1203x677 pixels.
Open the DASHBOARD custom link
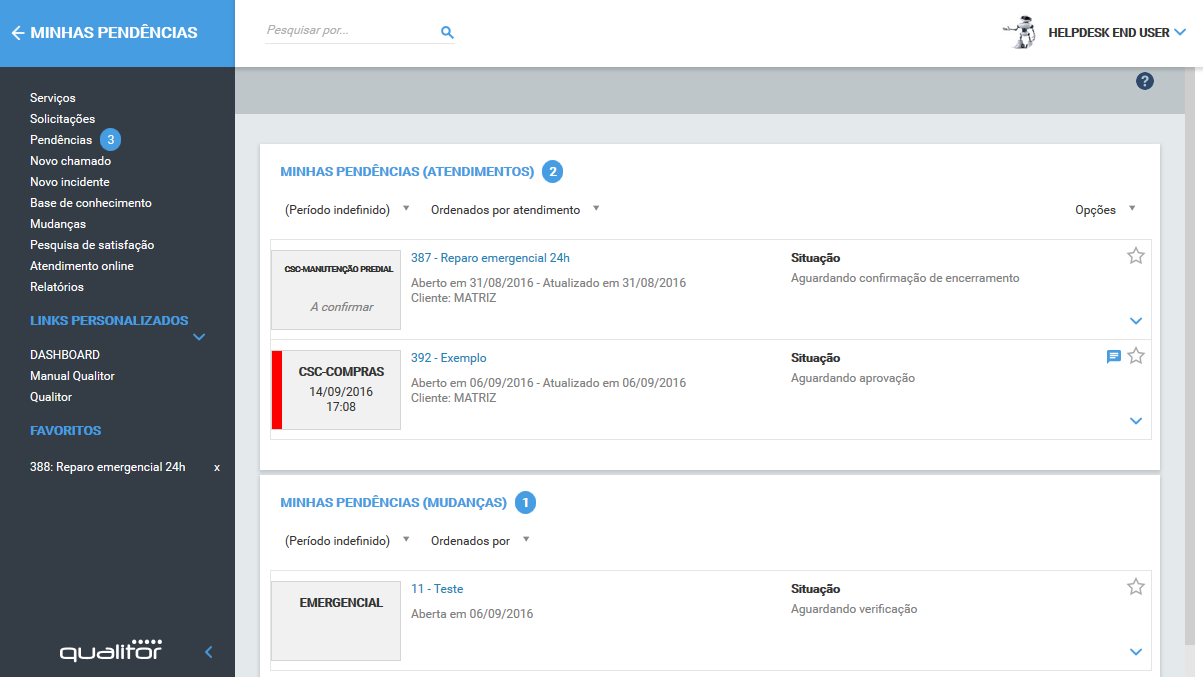click(x=65, y=355)
